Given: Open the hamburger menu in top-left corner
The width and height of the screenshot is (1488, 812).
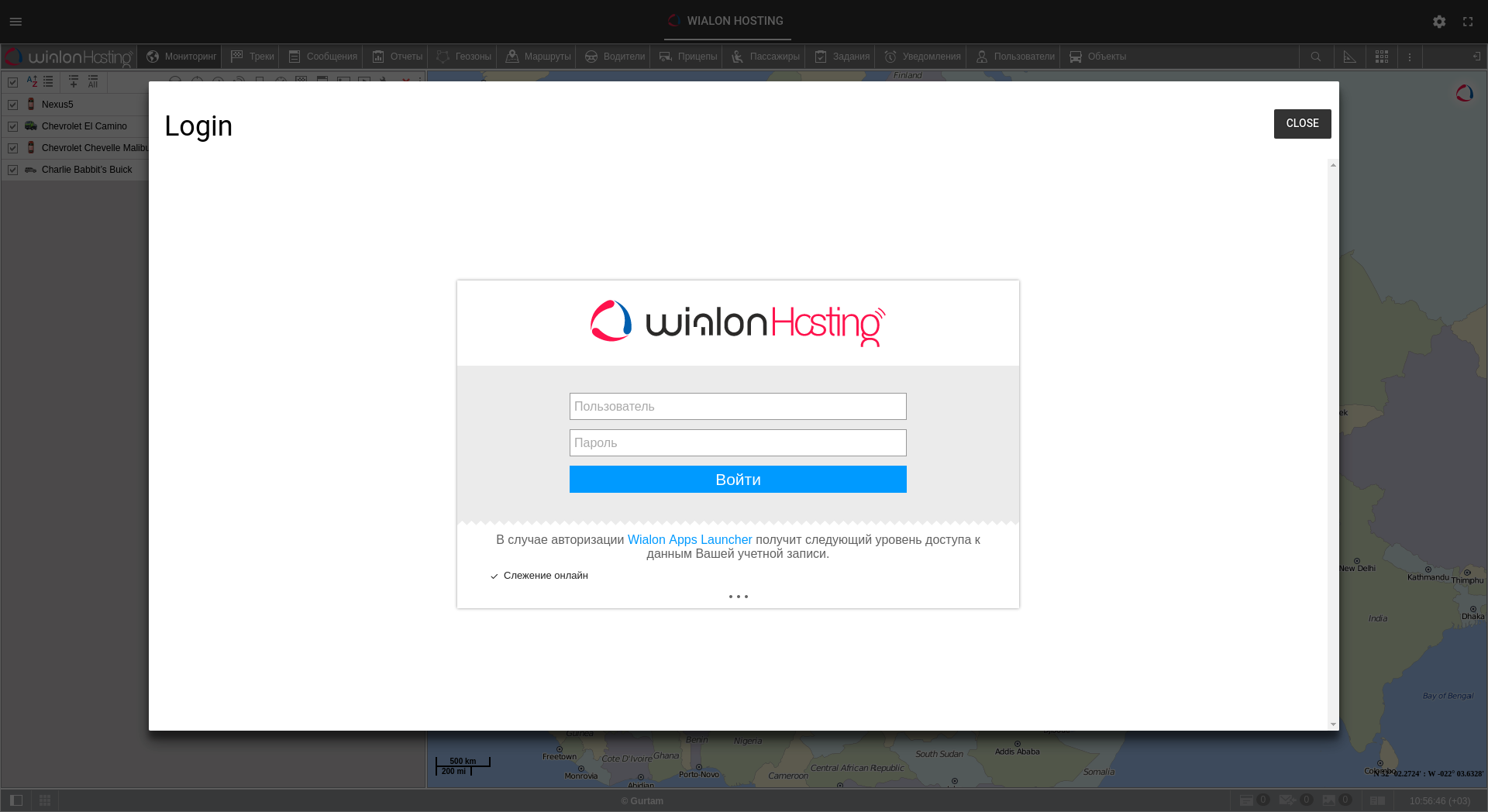Looking at the screenshot, I should coord(15,22).
